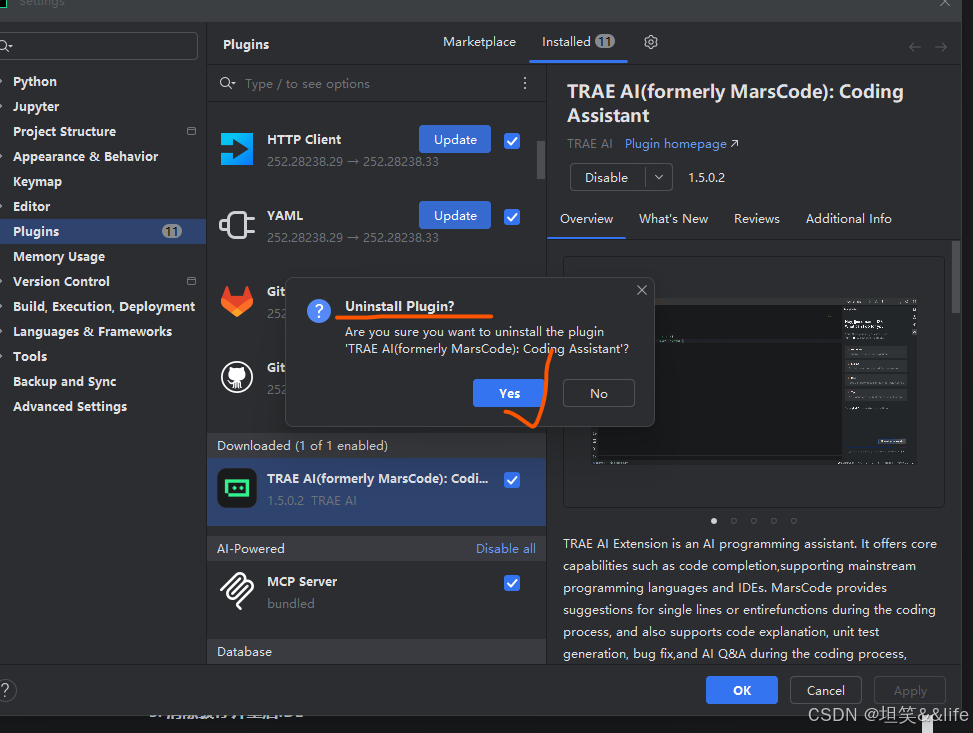This screenshot has height=733, width=973.
Task: Select Memory Usage in settings tree
Action: (59, 256)
